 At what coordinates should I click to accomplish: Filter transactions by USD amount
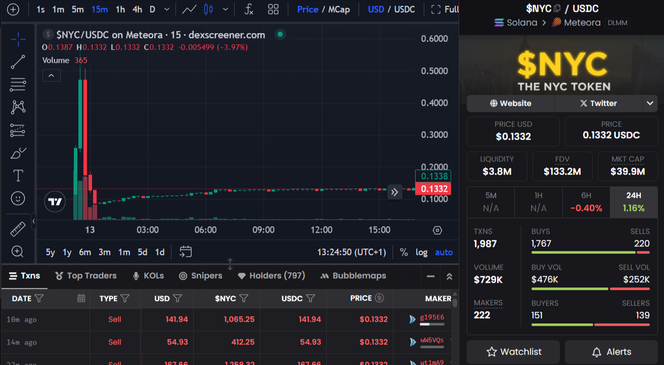point(177,299)
